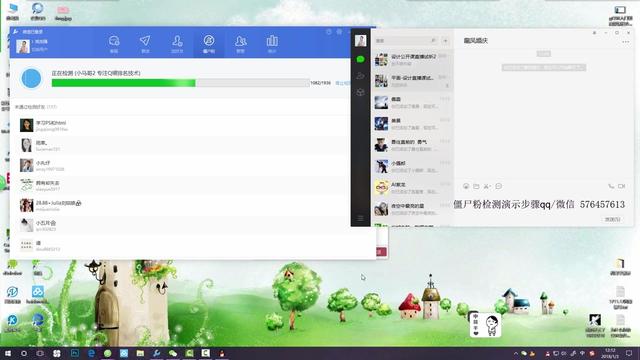The width and height of the screenshot is (640, 360).
Task: Open Task View on taskbar
Action: [40, 353]
